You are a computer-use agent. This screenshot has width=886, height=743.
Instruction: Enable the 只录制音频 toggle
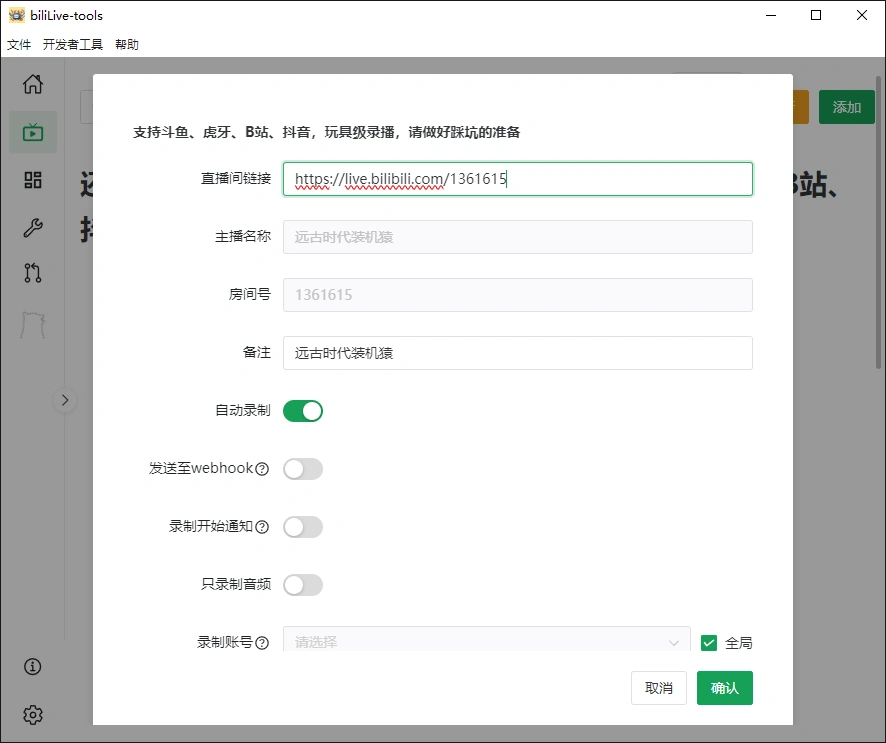pyautogui.click(x=303, y=585)
